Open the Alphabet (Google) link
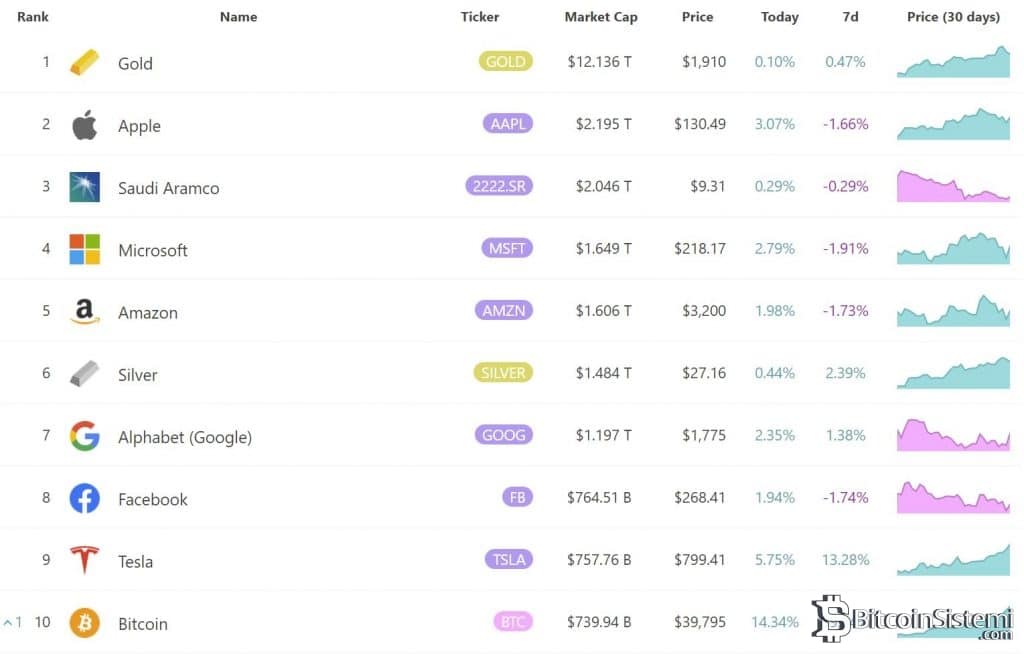 pyautogui.click(x=185, y=437)
